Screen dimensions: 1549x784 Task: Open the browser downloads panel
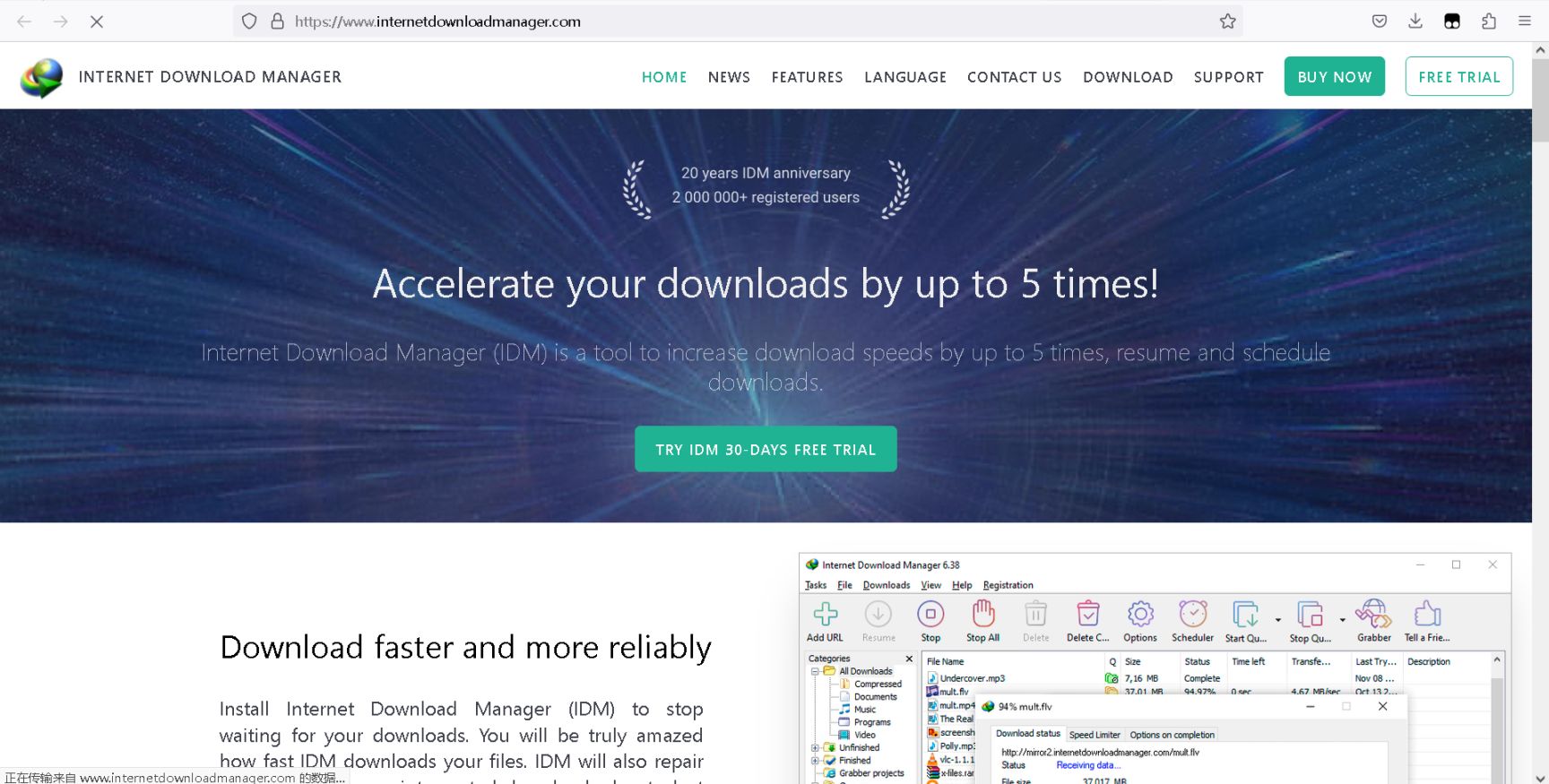[x=1415, y=22]
